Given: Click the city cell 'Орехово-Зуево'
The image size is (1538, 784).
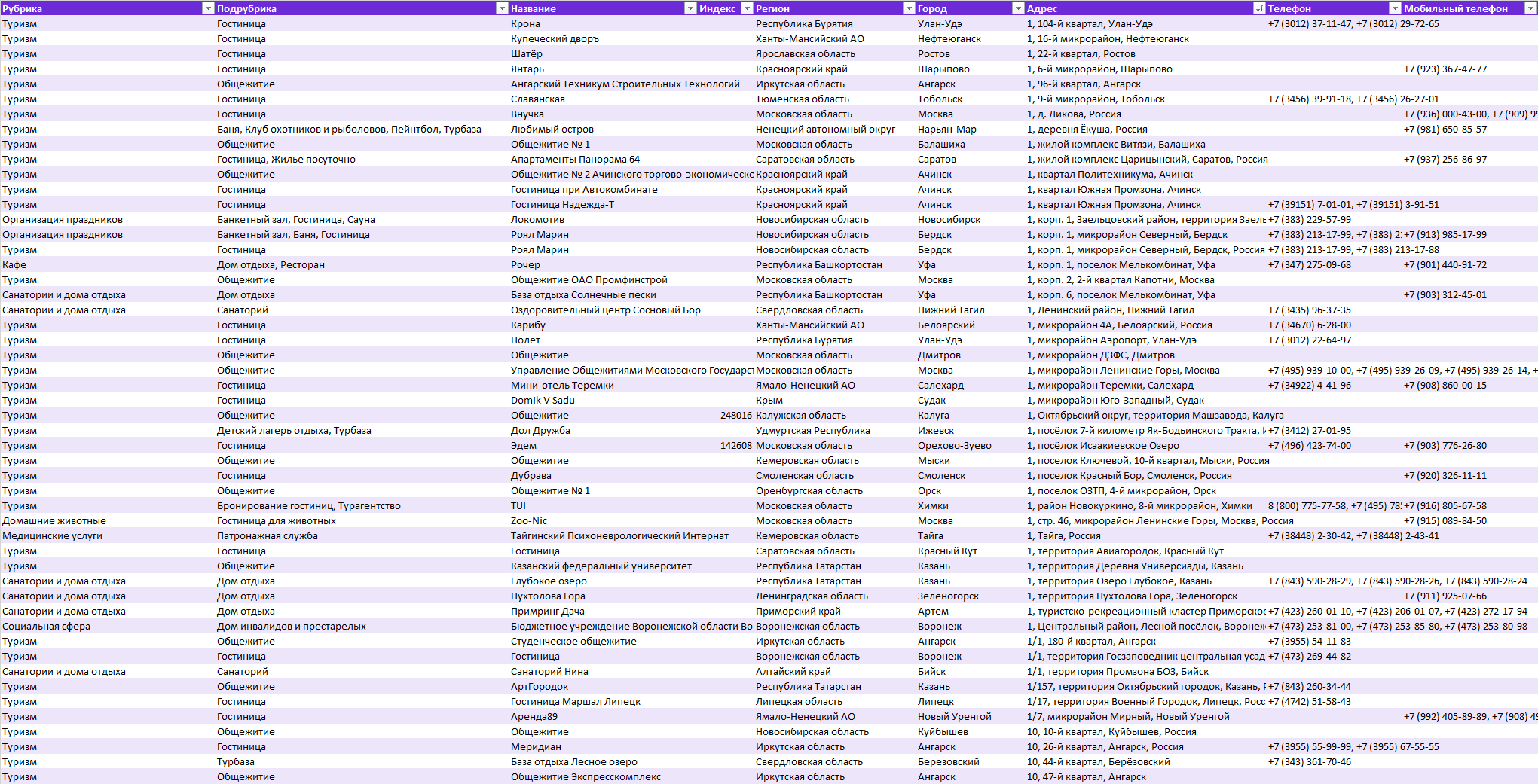Looking at the screenshot, I should click(971, 445).
